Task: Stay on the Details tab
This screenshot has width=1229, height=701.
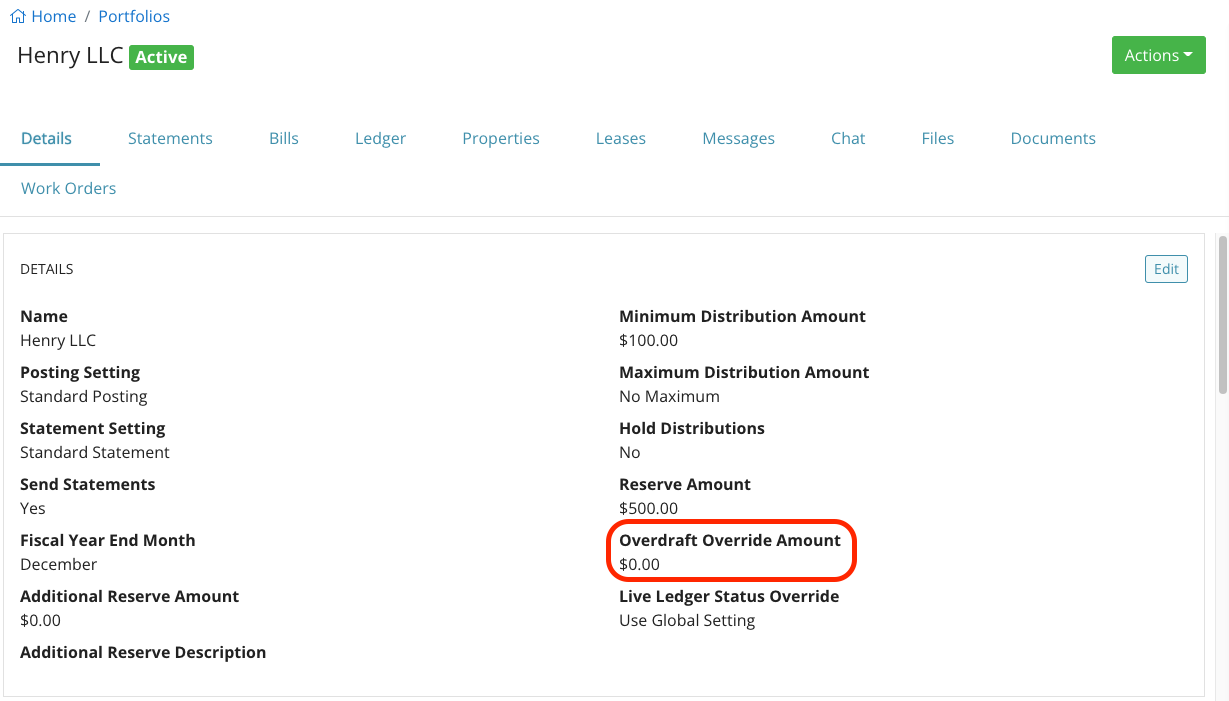Action: coord(44,138)
